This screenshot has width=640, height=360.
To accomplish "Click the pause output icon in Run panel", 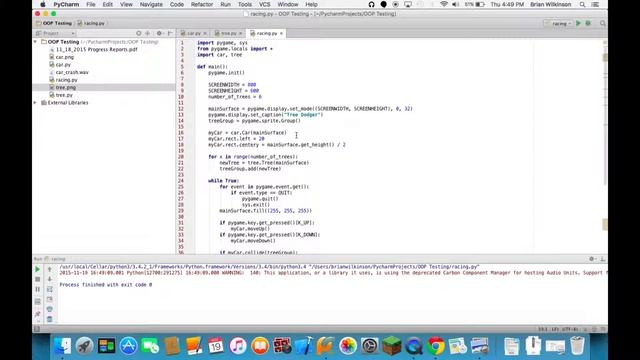I will tap(38, 289).
